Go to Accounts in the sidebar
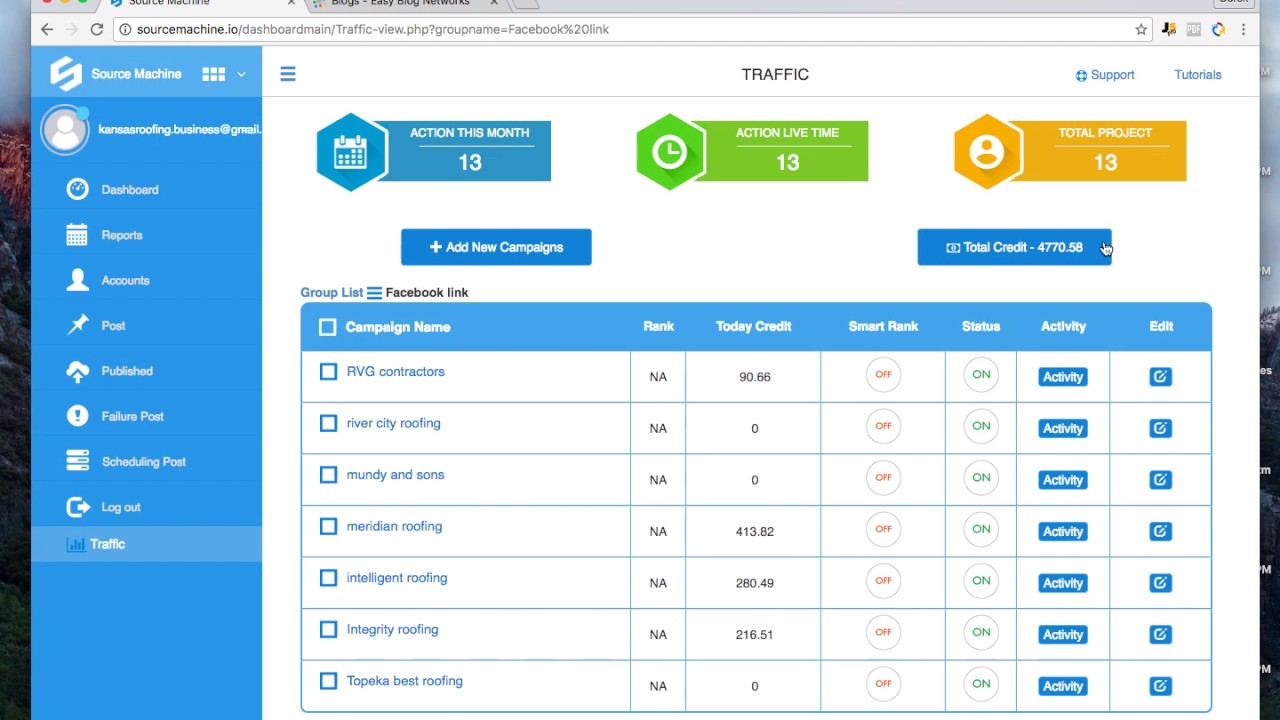Viewport: 1280px width, 720px height. click(125, 280)
